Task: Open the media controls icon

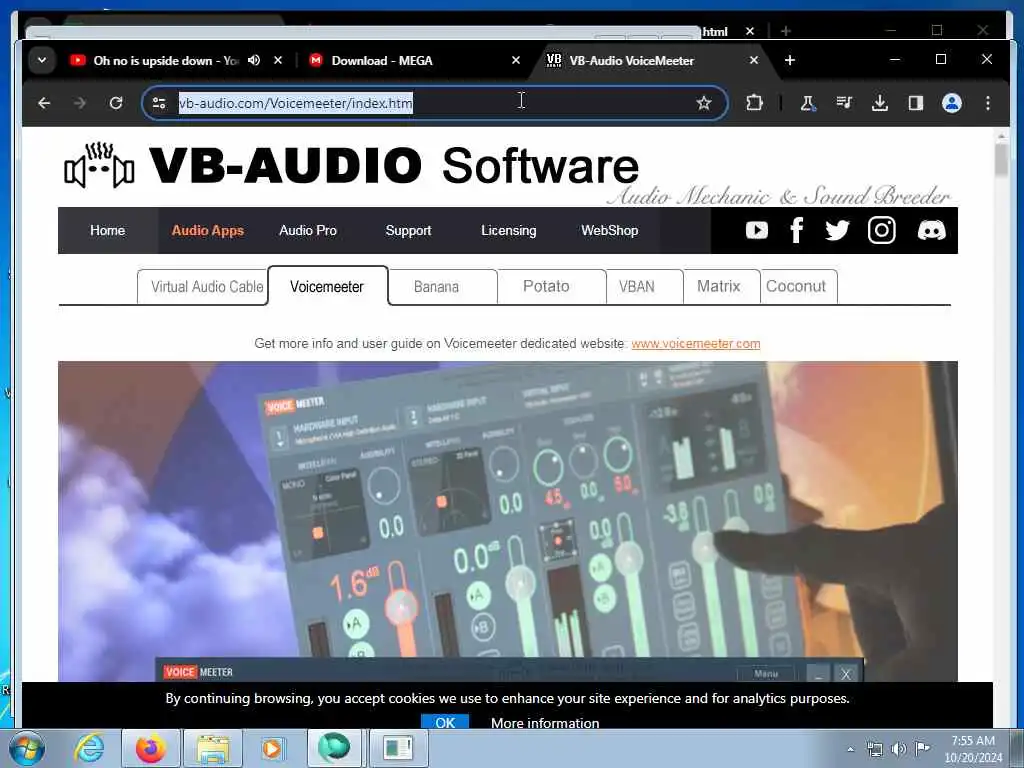Action: pyautogui.click(x=844, y=103)
